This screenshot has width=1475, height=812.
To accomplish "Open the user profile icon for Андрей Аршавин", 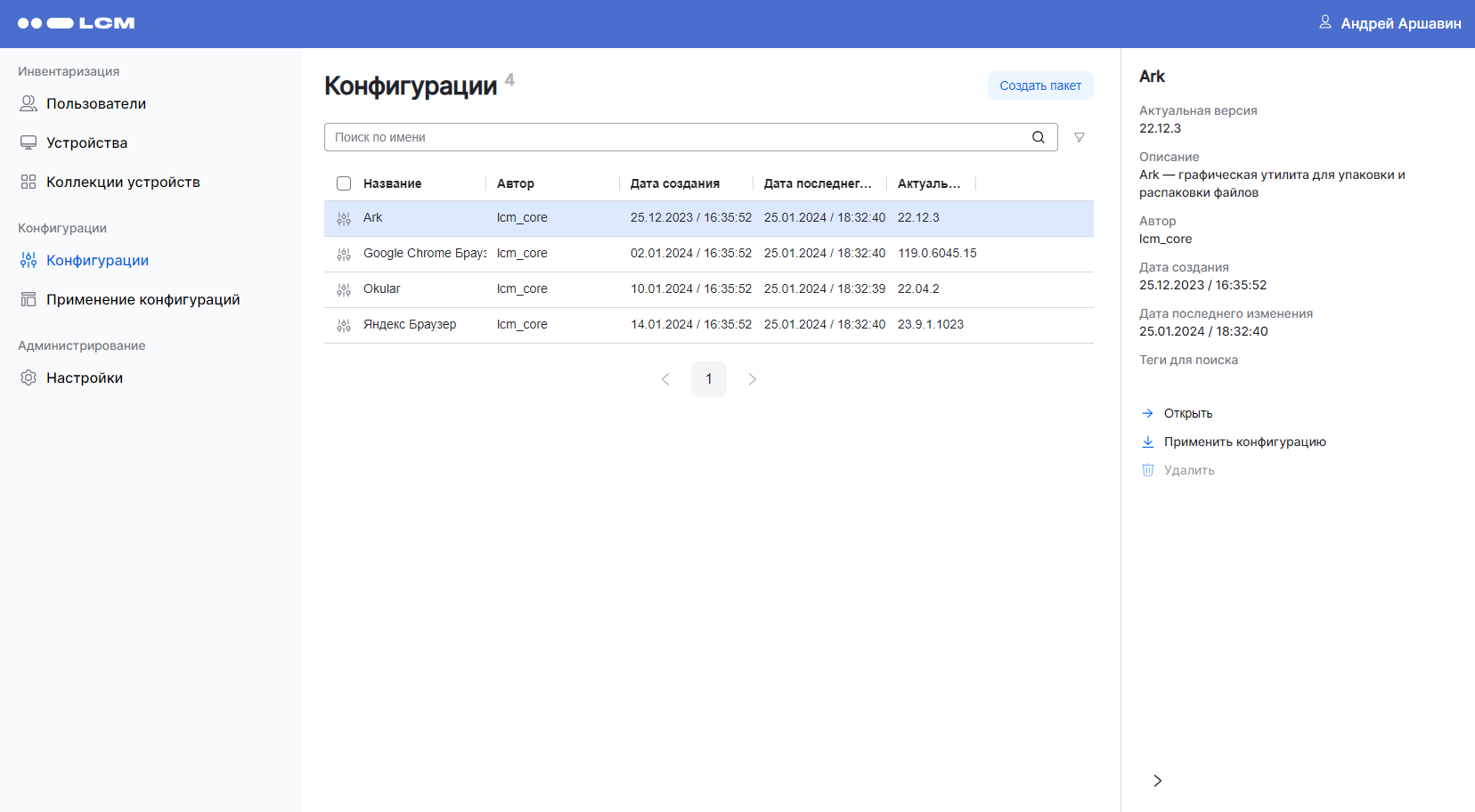I will (1324, 22).
